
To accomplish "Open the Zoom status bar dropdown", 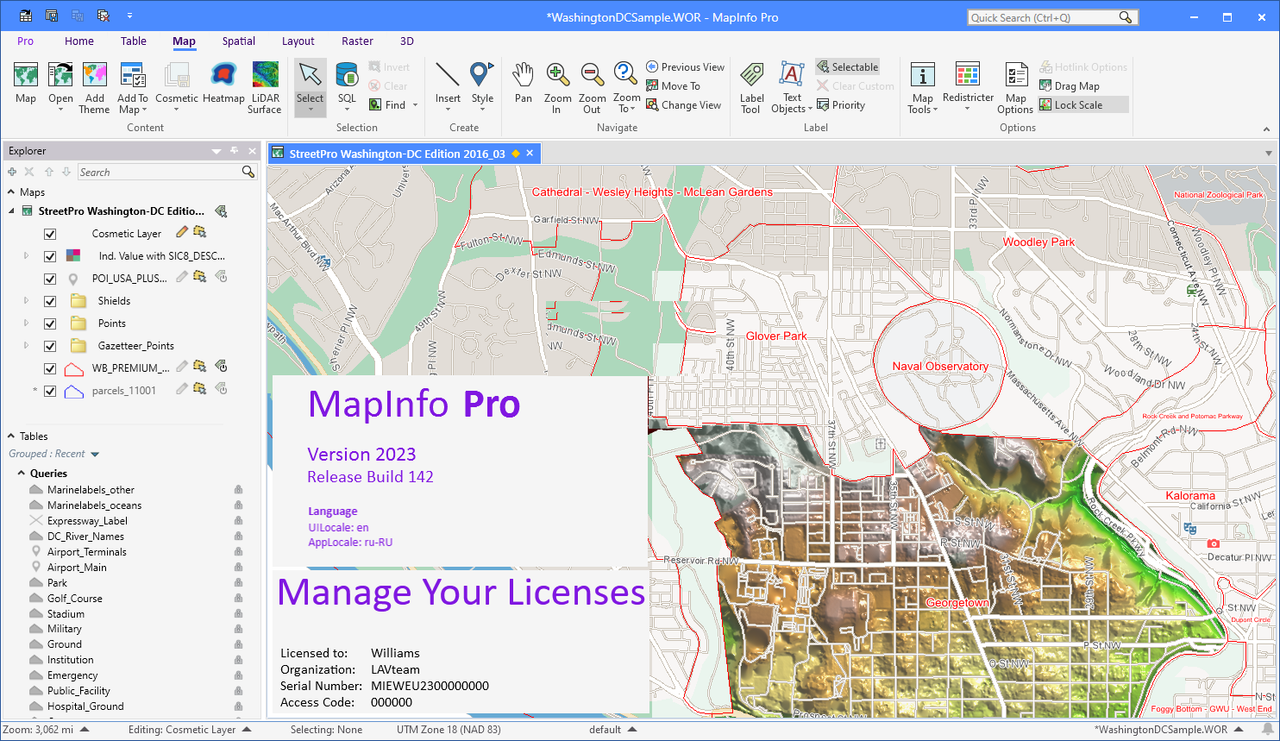I will tap(84, 730).
